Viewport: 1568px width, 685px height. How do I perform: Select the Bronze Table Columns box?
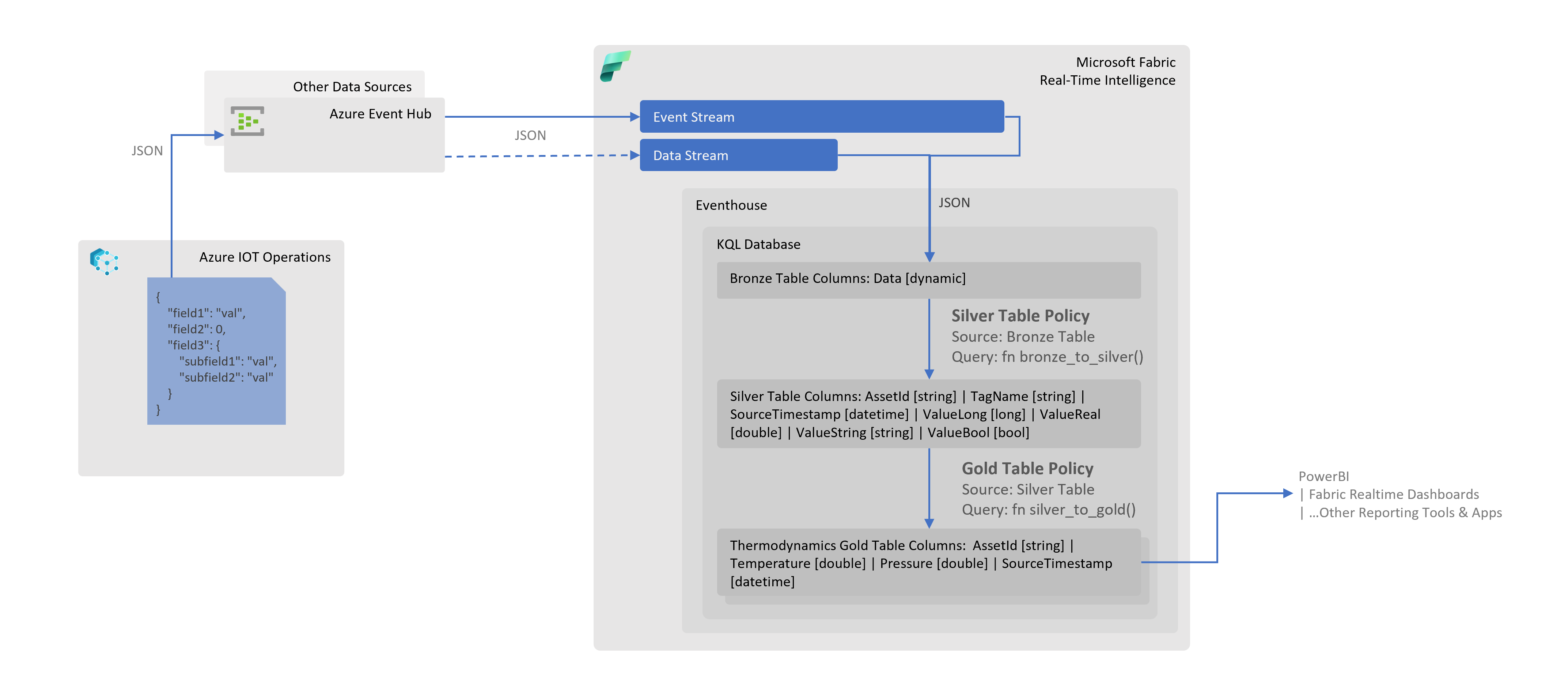pyautogui.click(x=928, y=280)
